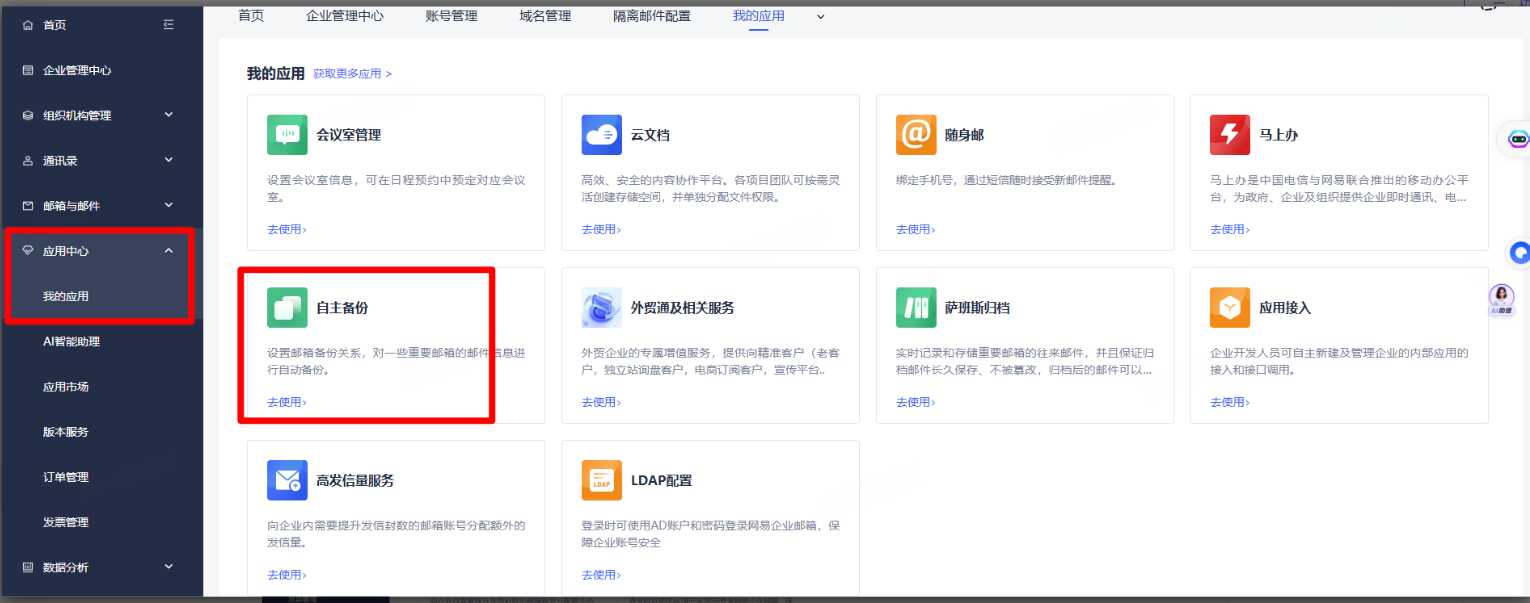Open the blue chat floating icon
The height and width of the screenshot is (603, 1530).
pyautogui.click(x=1520, y=251)
